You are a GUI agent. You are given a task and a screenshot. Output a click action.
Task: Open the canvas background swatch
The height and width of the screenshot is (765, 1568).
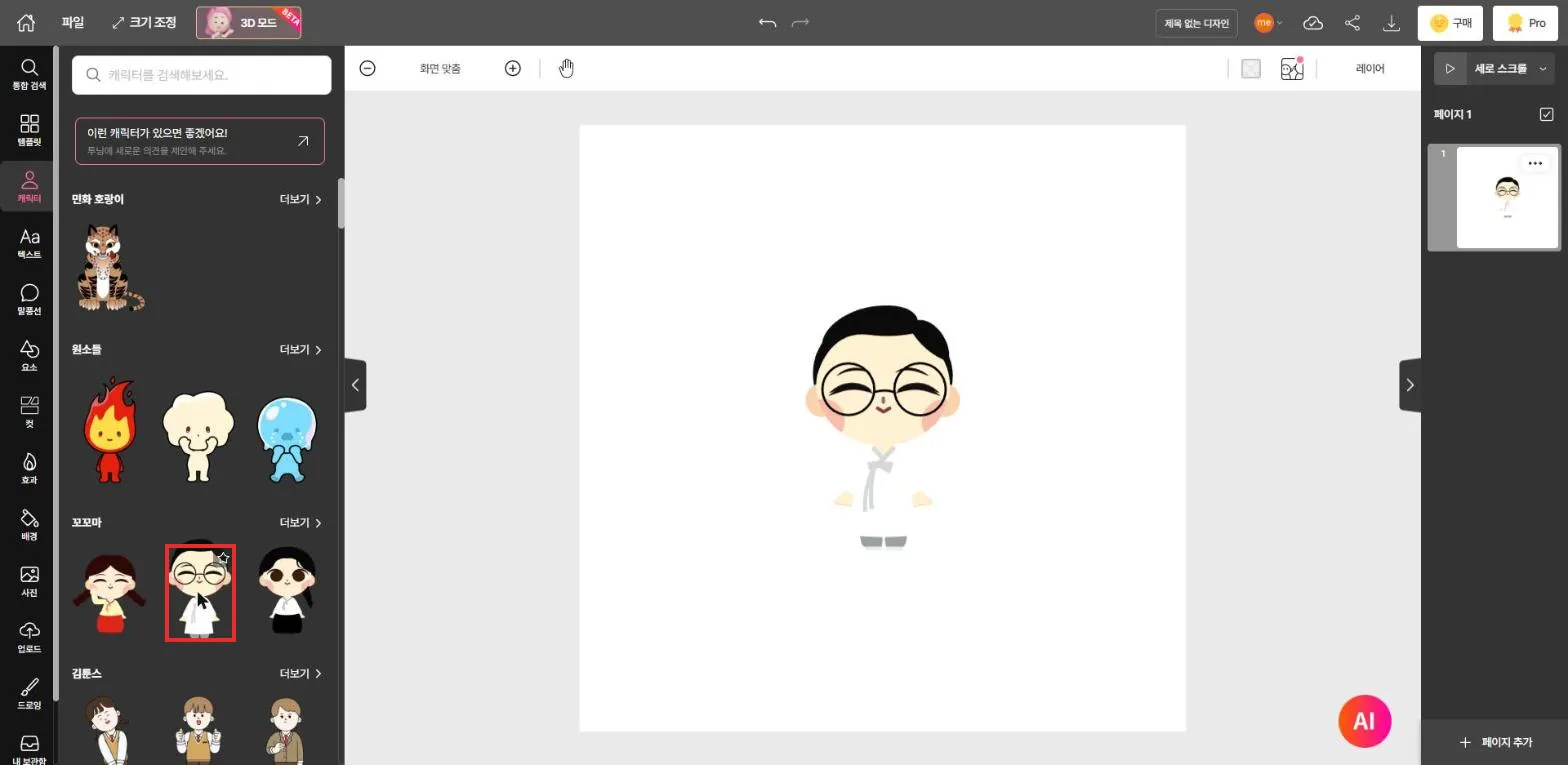point(1251,68)
